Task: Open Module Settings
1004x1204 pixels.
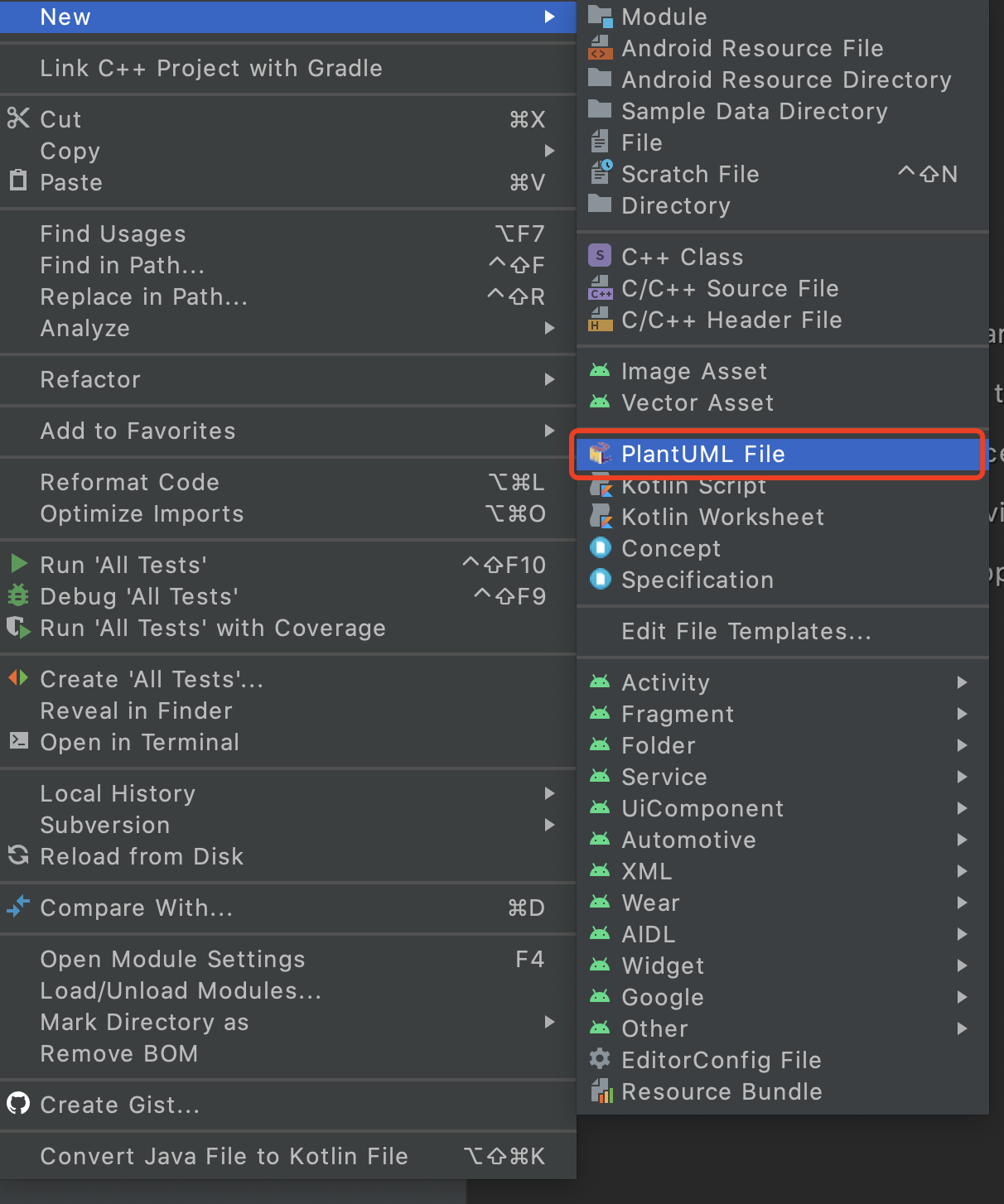Action: 172,959
